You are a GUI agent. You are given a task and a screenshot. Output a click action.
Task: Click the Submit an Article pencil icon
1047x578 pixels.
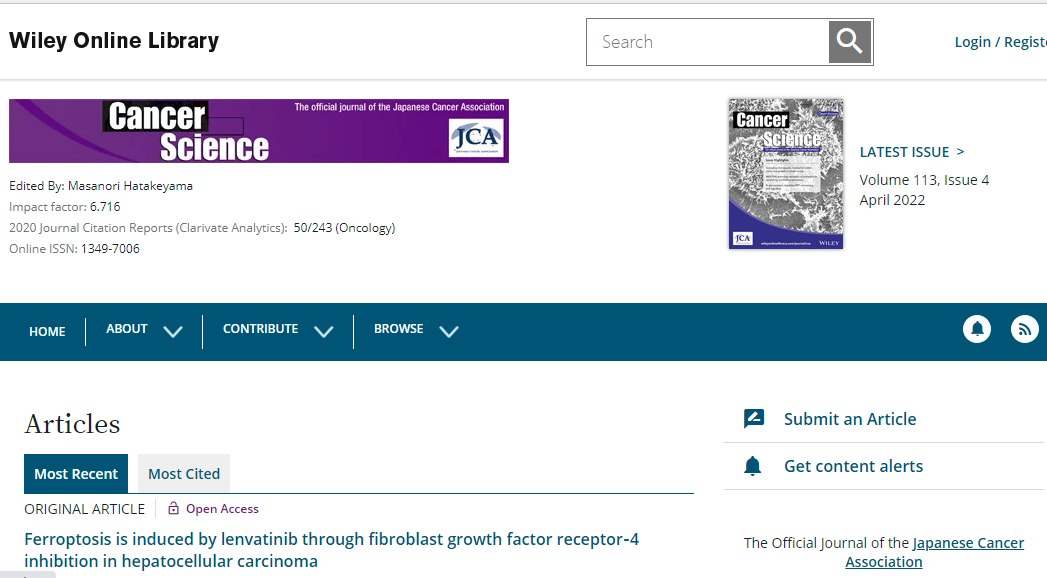click(754, 419)
